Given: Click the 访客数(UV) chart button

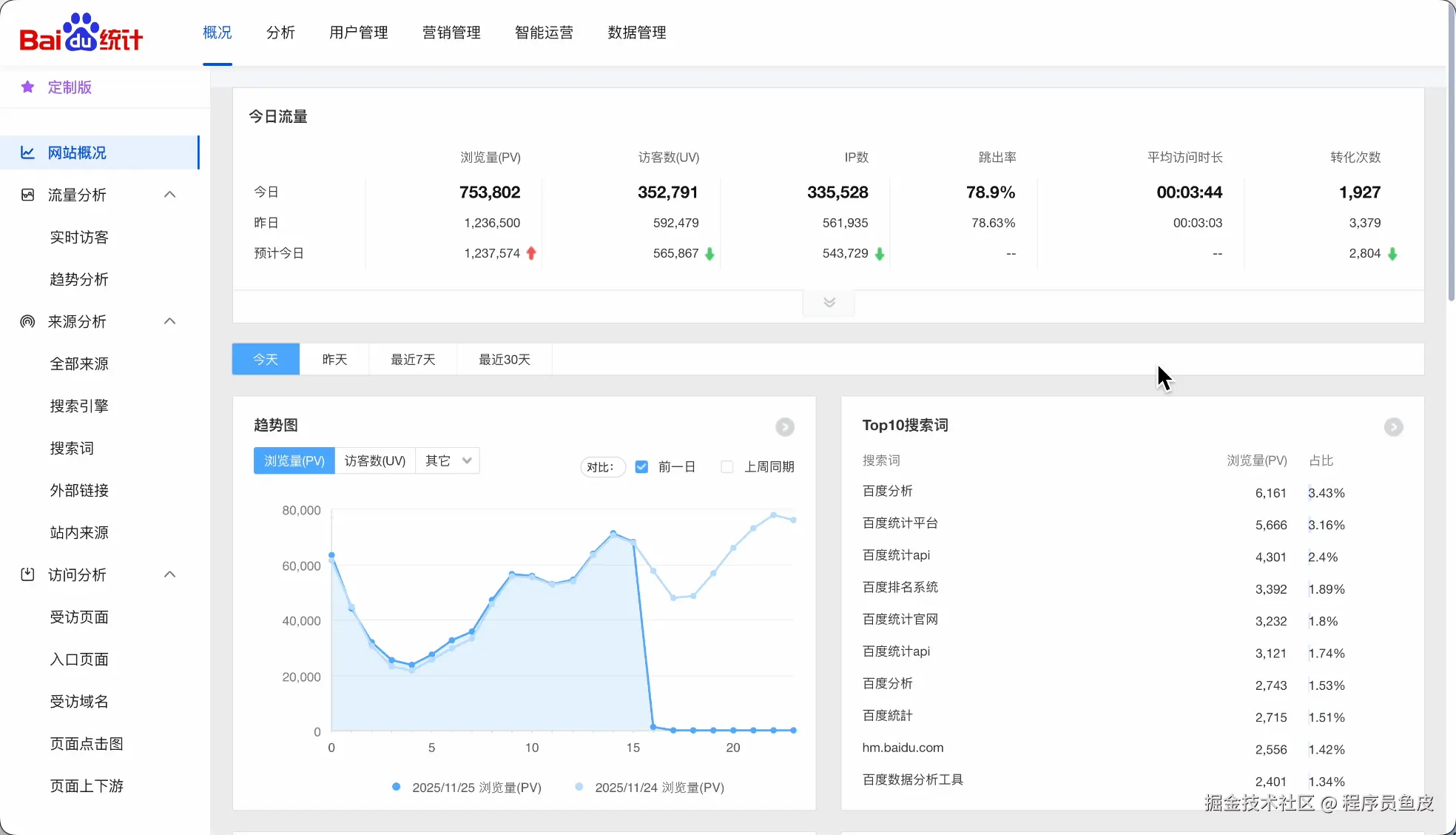Looking at the screenshot, I should pos(375,460).
